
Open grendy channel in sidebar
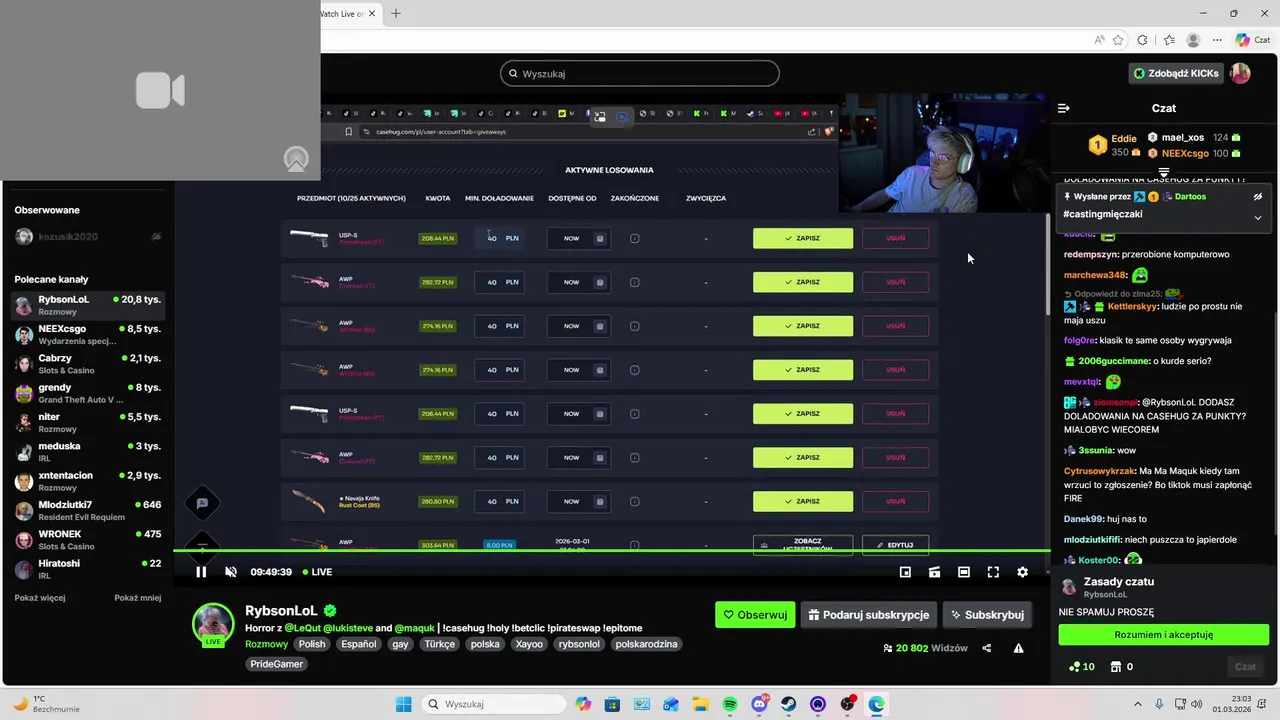(88, 393)
